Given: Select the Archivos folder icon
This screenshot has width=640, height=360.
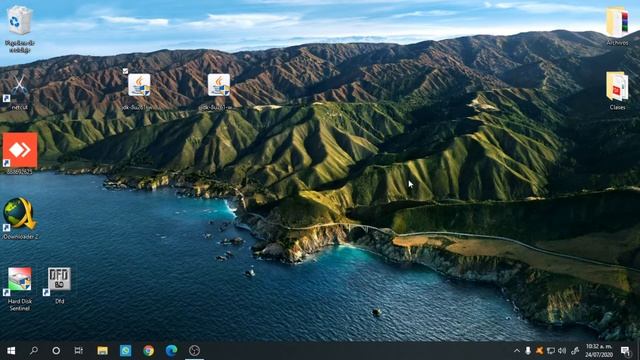Looking at the screenshot, I should 617,22.
